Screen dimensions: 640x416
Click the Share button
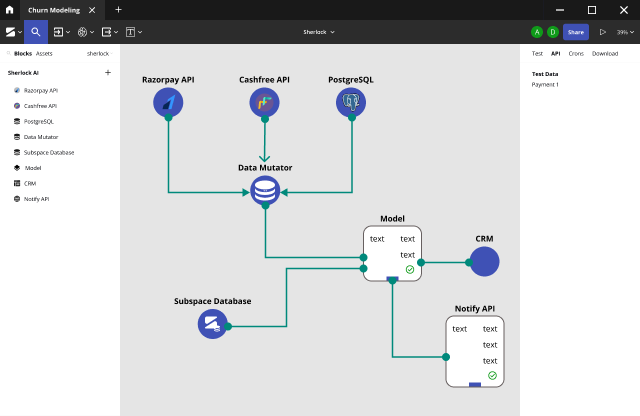point(576,32)
